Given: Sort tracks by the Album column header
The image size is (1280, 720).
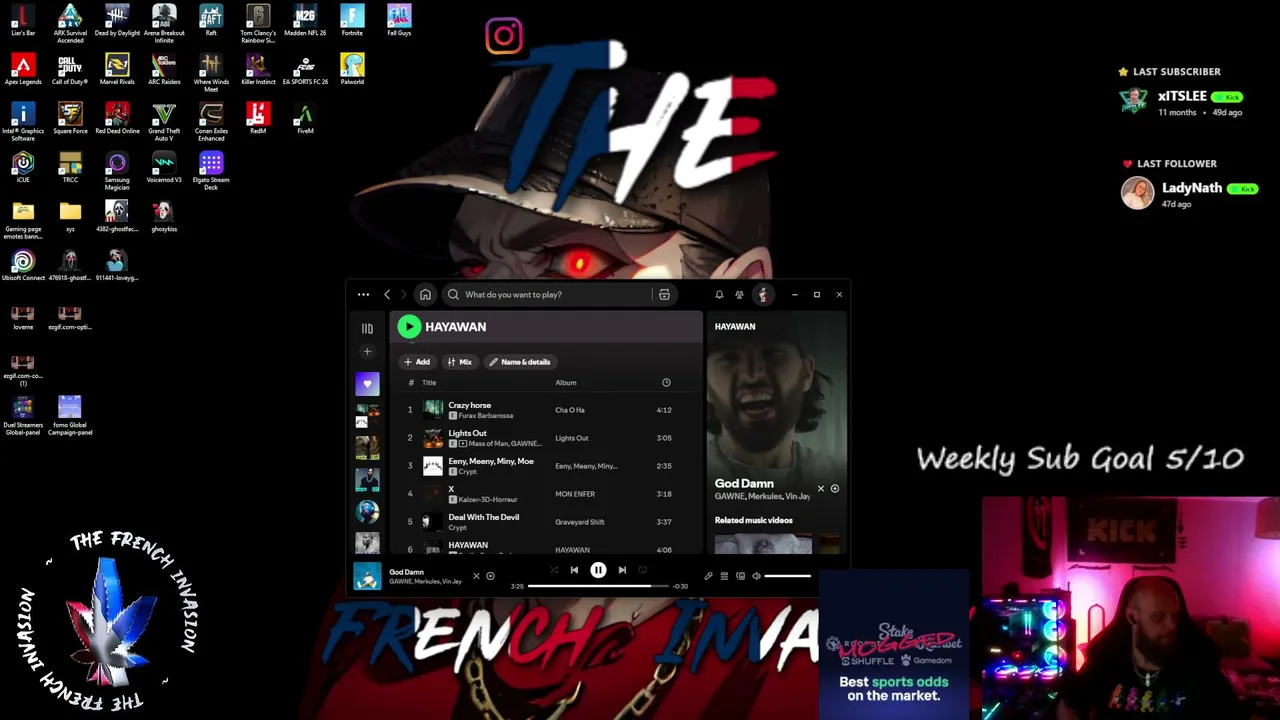Looking at the screenshot, I should pos(566,383).
